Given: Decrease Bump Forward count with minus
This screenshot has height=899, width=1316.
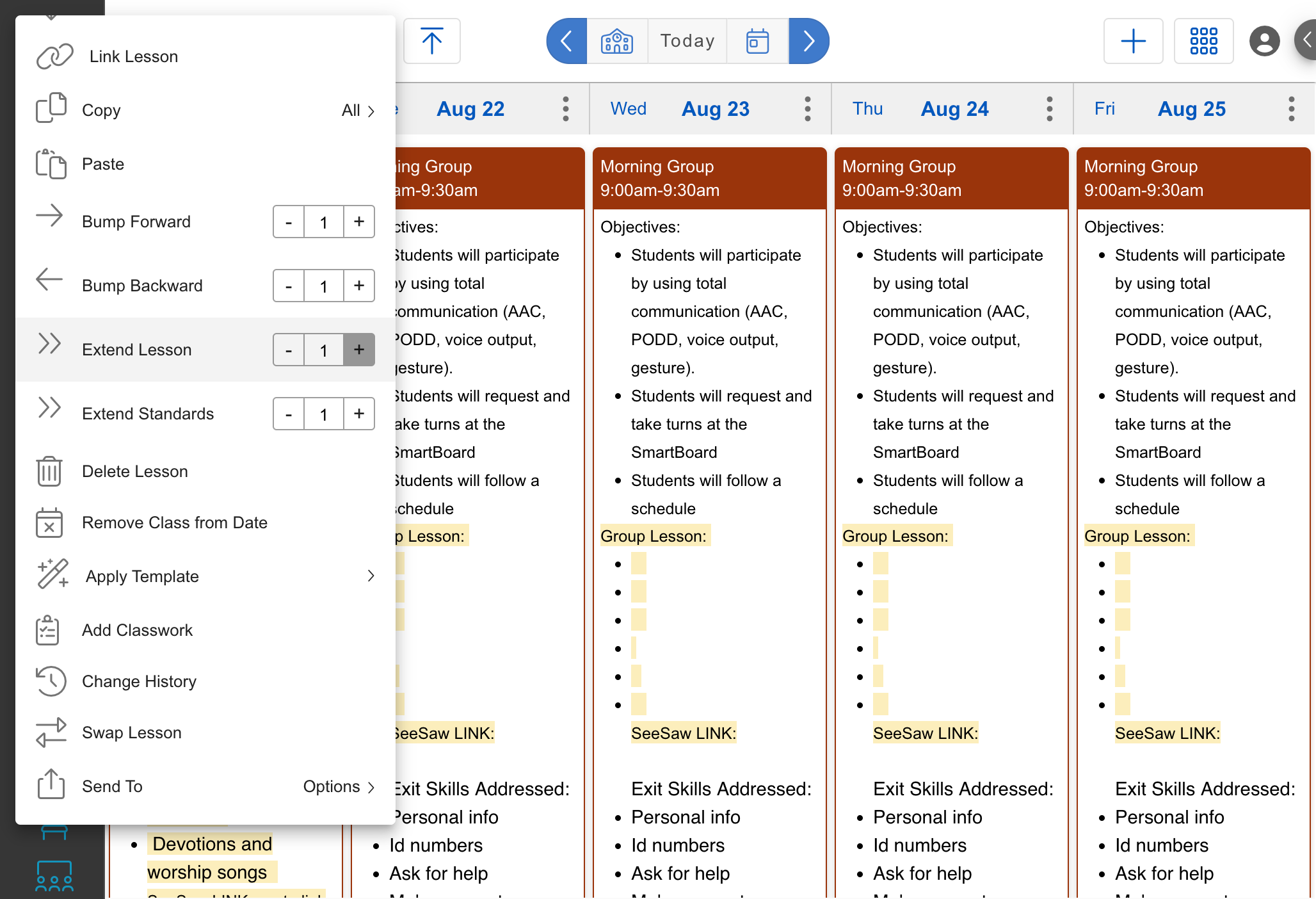Looking at the screenshot, I should tap(289, 222).
